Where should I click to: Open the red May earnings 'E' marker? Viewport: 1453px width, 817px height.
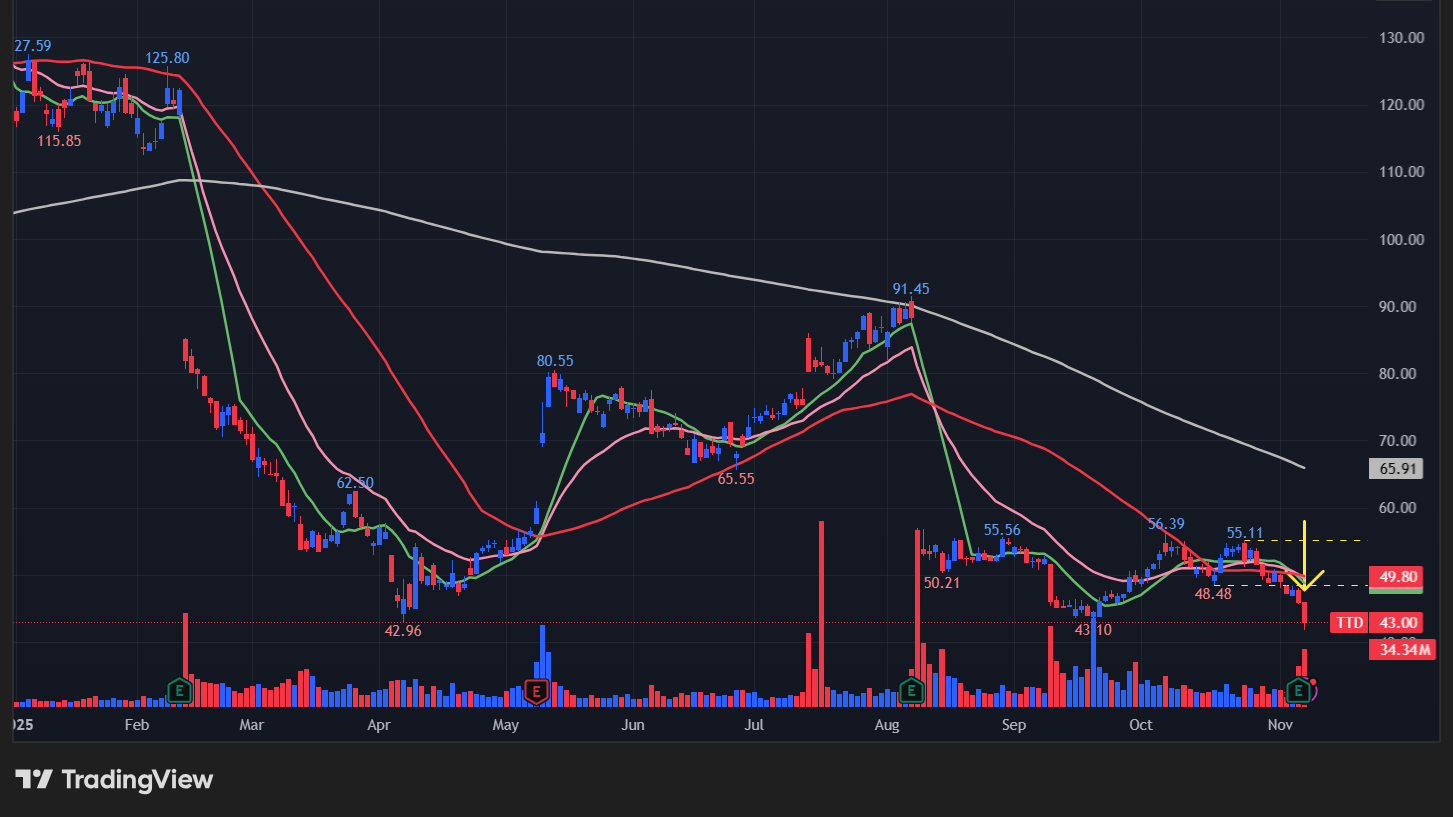pos(536,690)
